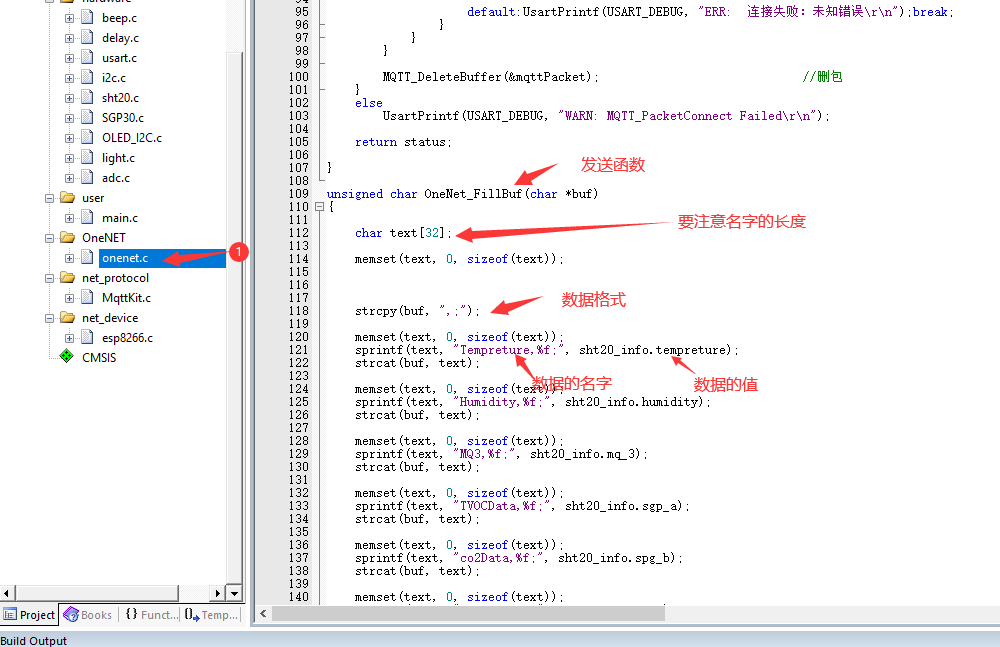Open onenet.c in project tree
1000x647 pixels.
tap(125, 258)
